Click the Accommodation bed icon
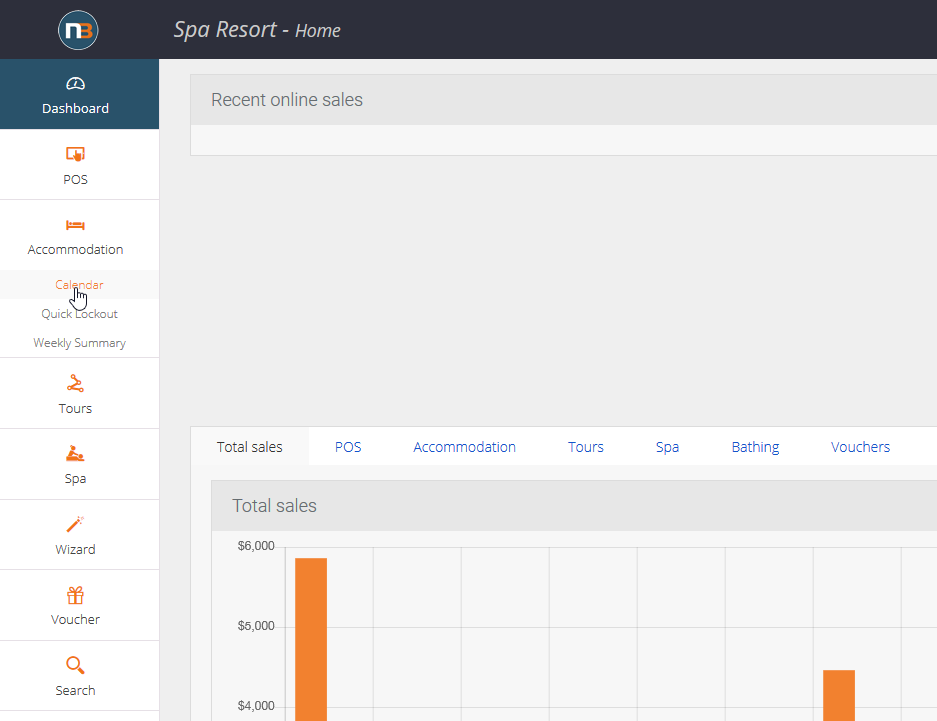The width and height of the screenshot is (937, 721). pos(75,225)
